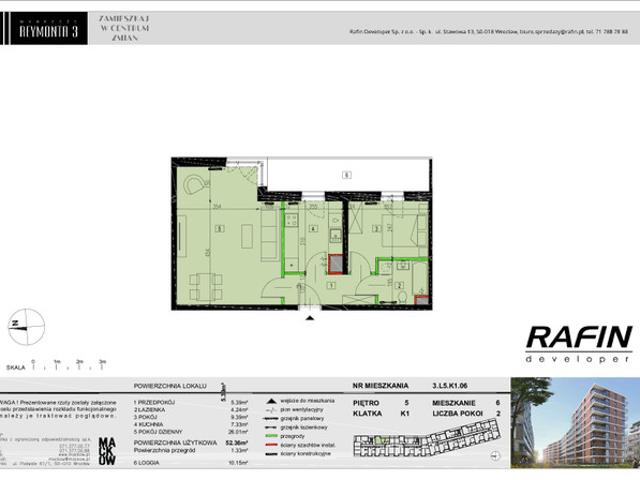Click the red shaft walls legend swatch

[271, 445]
